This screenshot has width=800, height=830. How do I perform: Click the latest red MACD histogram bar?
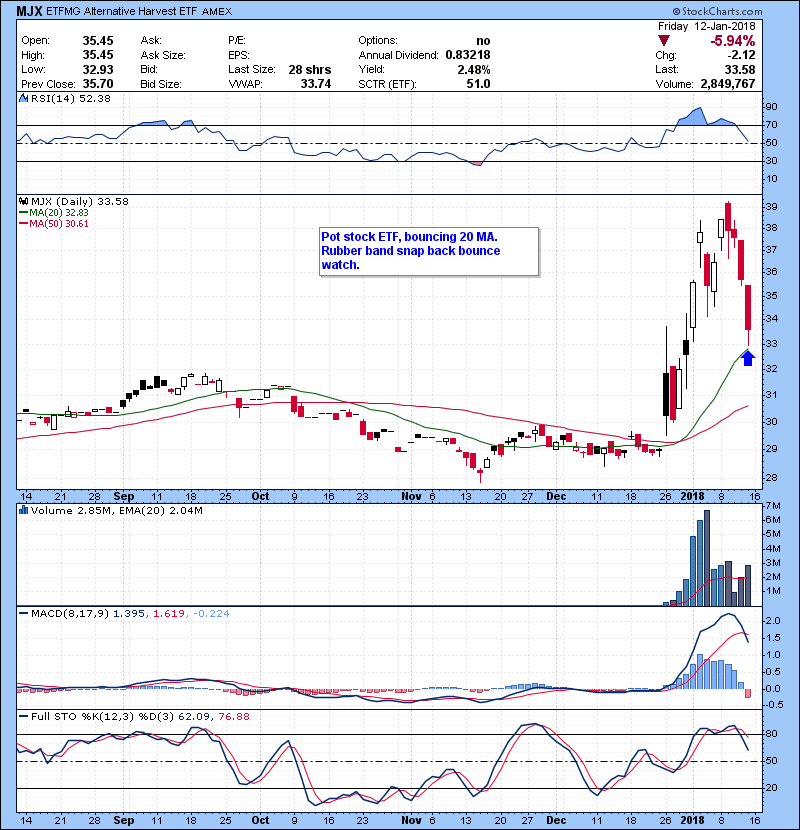(x=748, y=693)
